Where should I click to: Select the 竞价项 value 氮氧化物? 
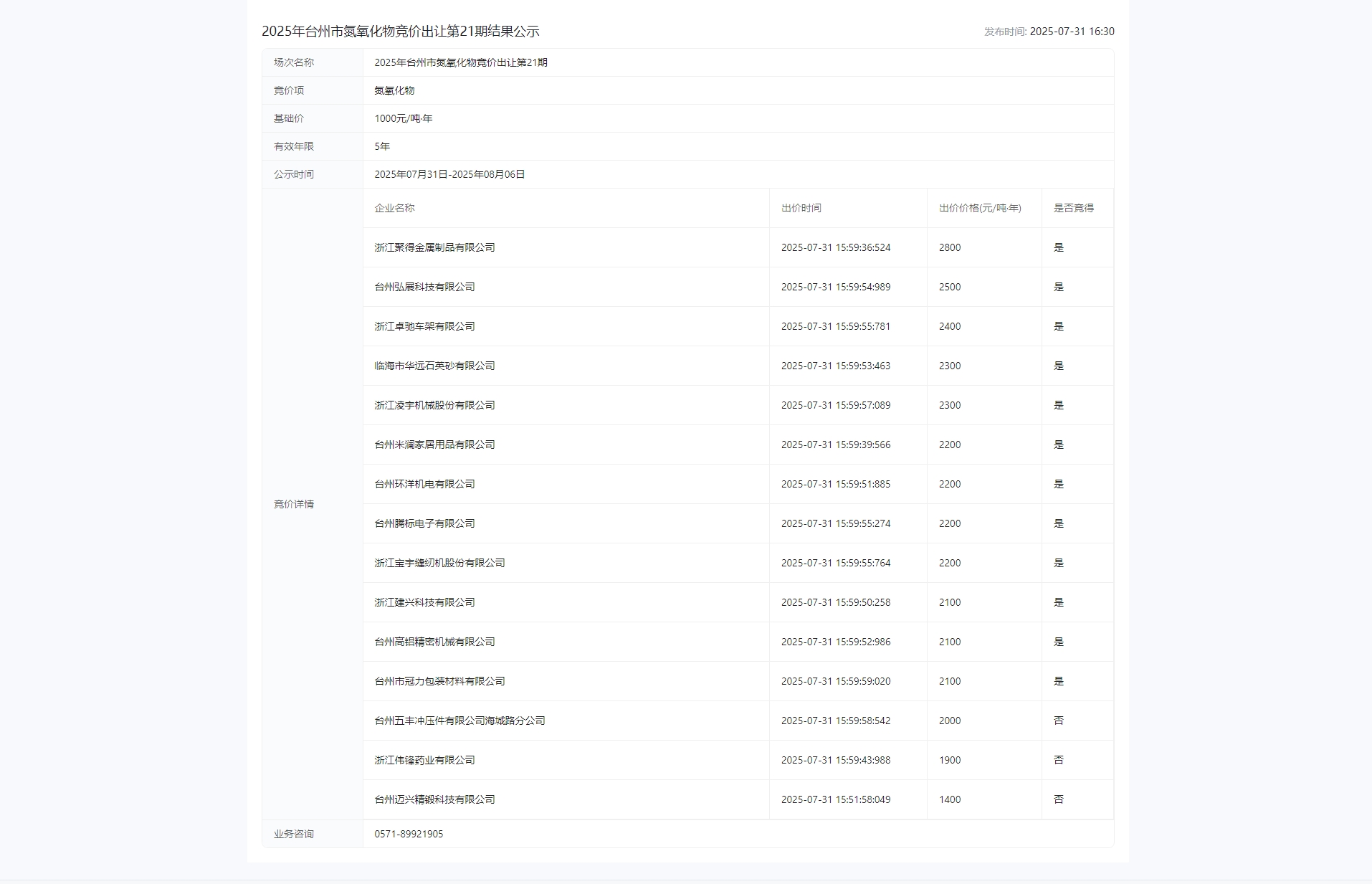tap(394, 90)
